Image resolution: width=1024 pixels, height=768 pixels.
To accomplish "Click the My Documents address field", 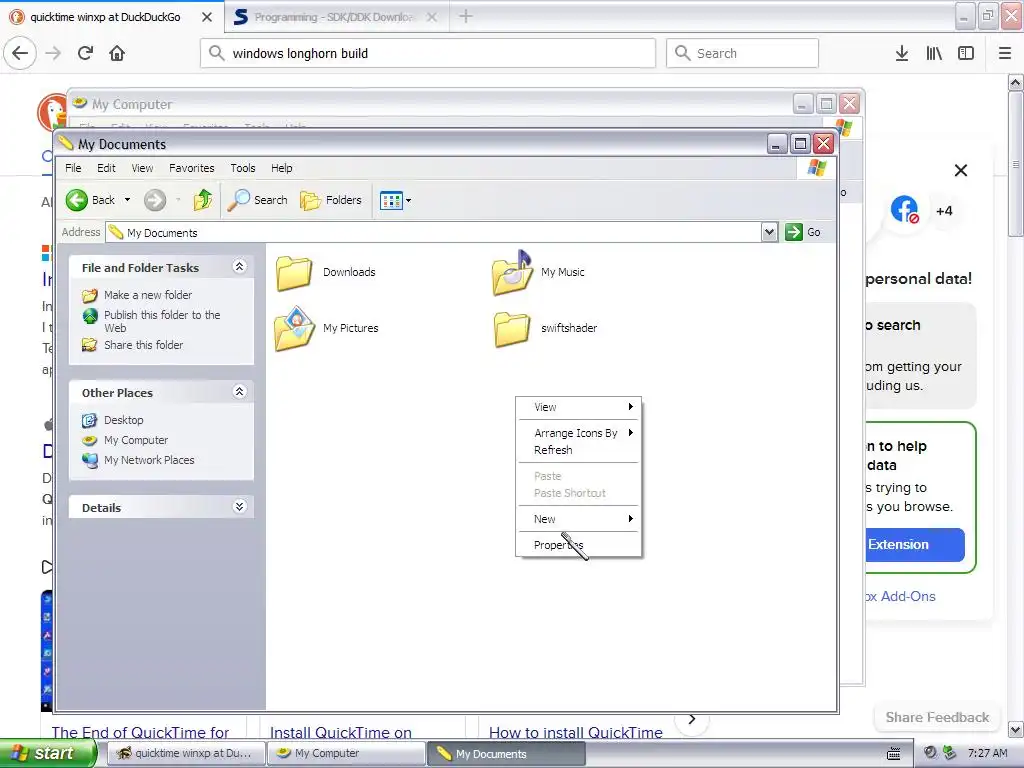I will tap(434, 232).
